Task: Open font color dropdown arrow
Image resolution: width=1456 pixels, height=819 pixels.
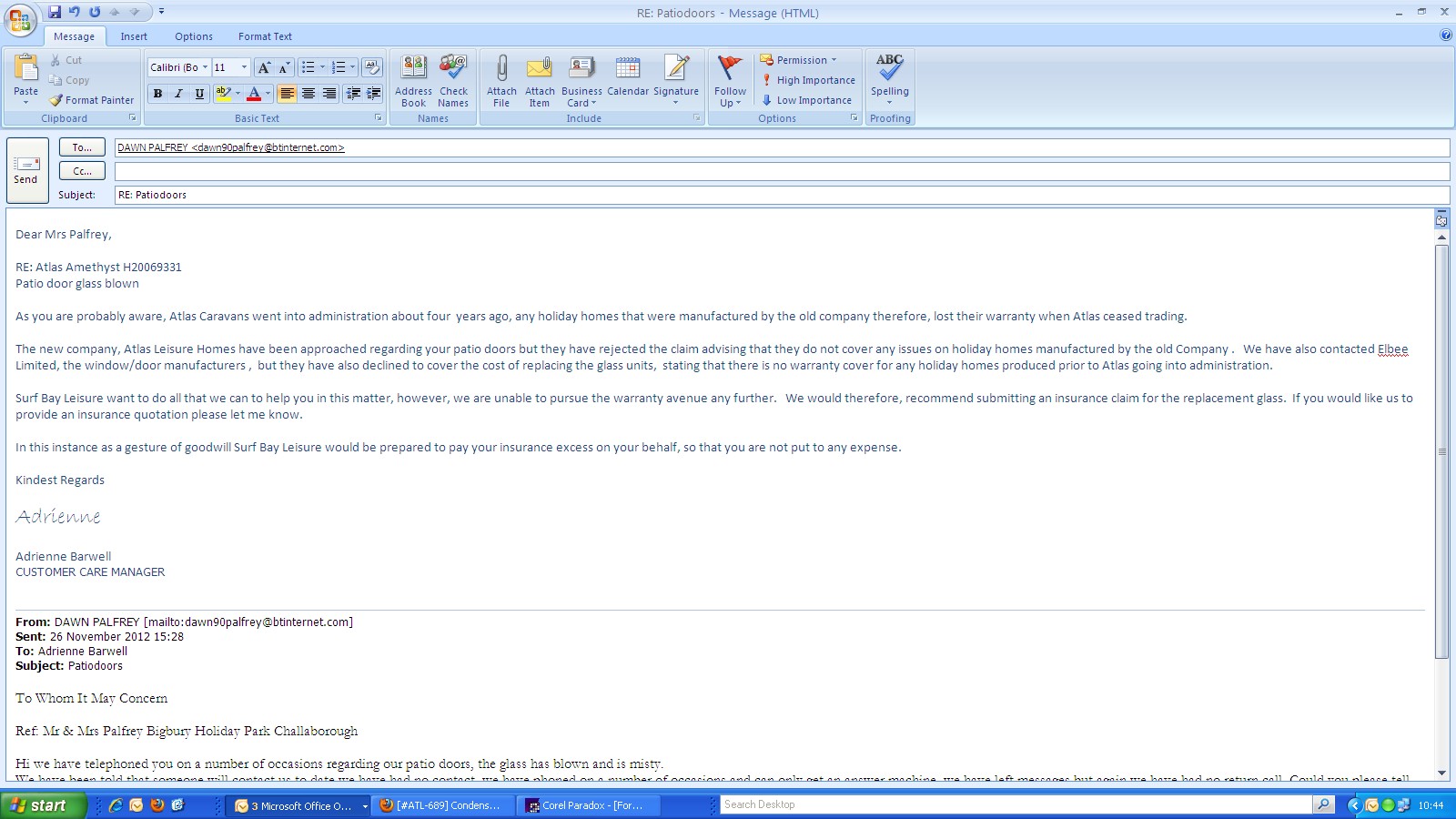Action: coord(268,94)
